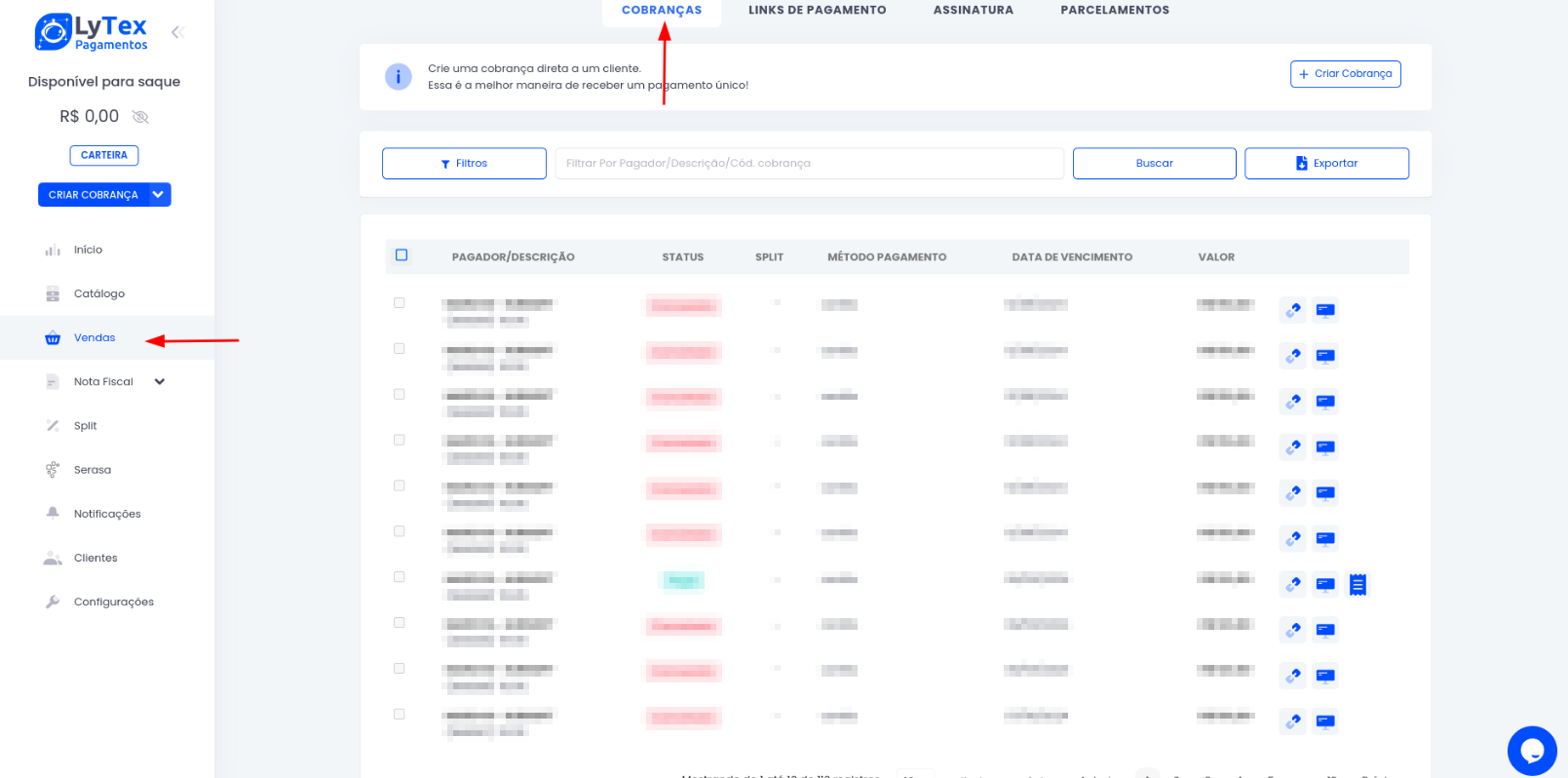1568x778 pixels.
Task: Click the monitor icon in the third table row
Action: tap(1325, 402)
